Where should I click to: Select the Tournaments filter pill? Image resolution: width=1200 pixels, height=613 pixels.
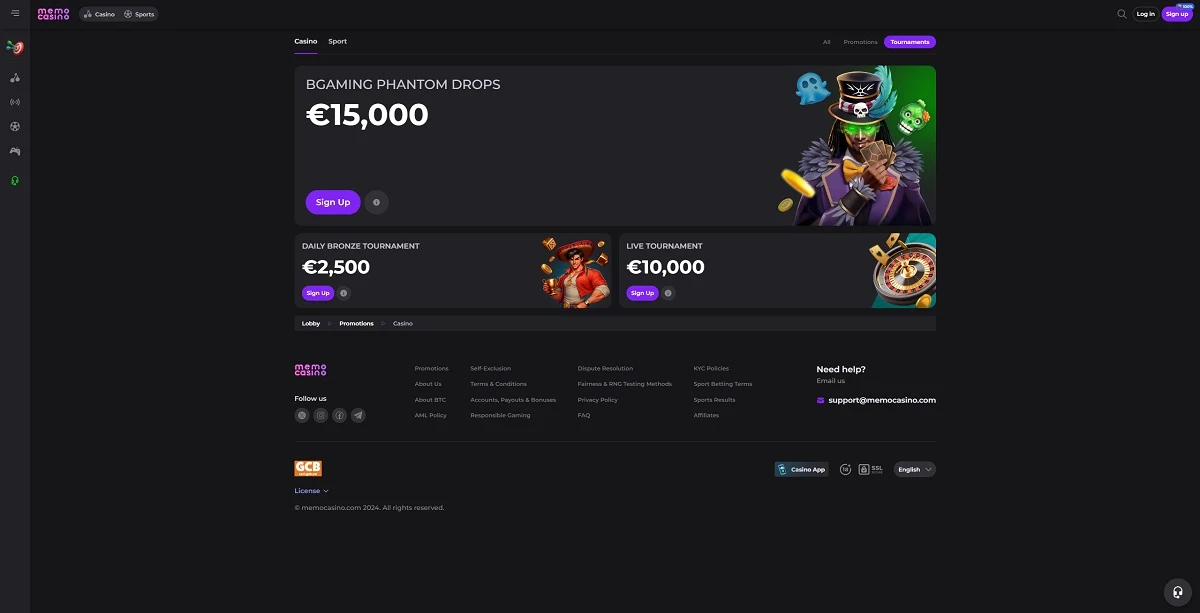pos(910,42)
